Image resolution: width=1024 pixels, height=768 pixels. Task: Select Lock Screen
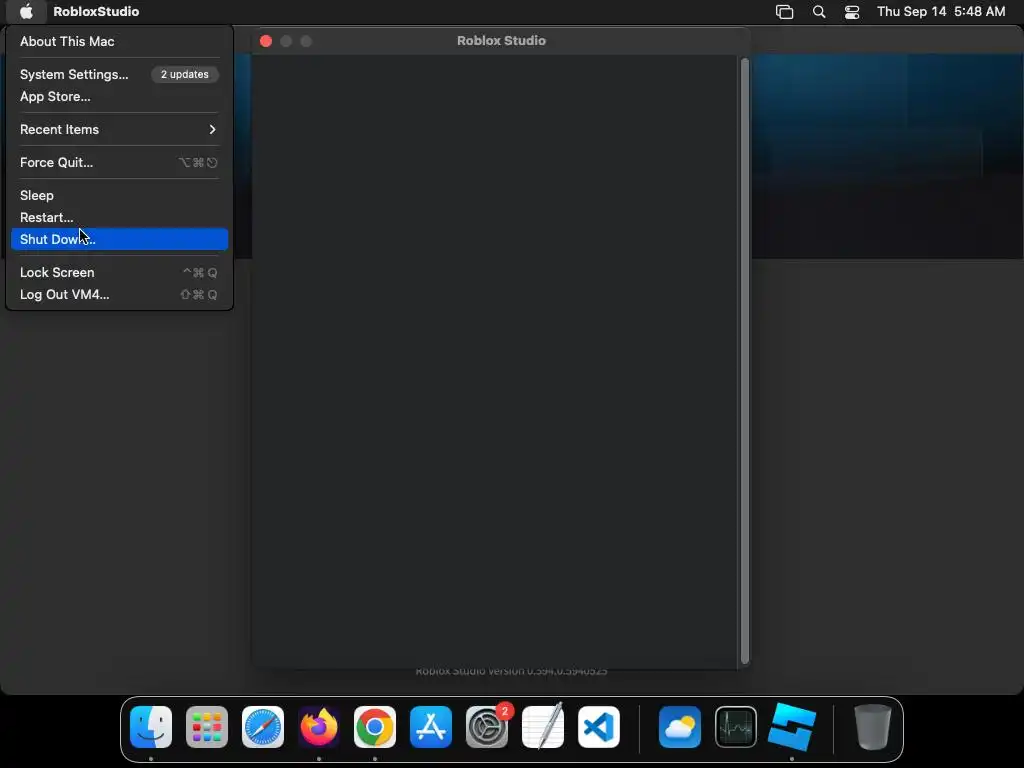pyautogui.click(x=120, y=272)
